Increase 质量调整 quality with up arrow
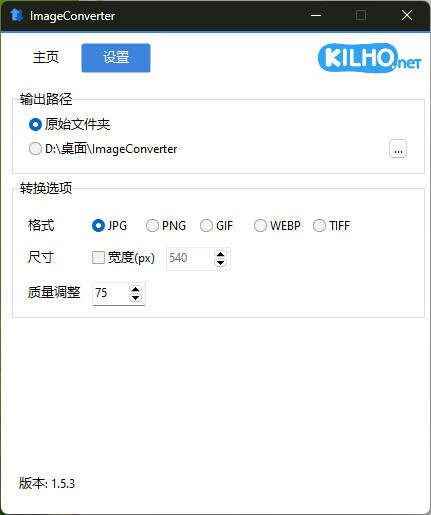 point(135,289)
